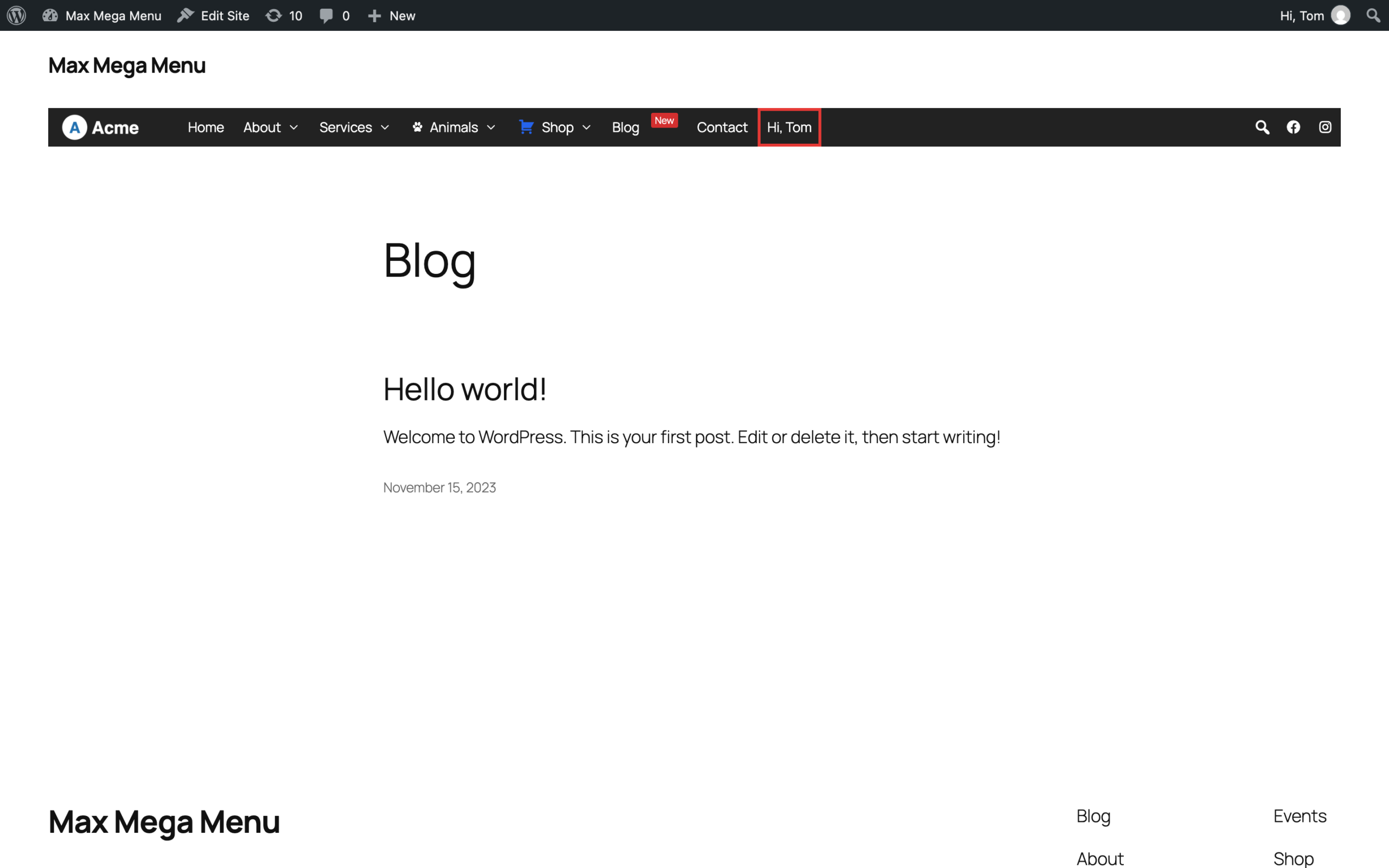Click the admin bar search magnifier icon
The width and height of the screenshot is (1389, 868).
(1373, 16)
